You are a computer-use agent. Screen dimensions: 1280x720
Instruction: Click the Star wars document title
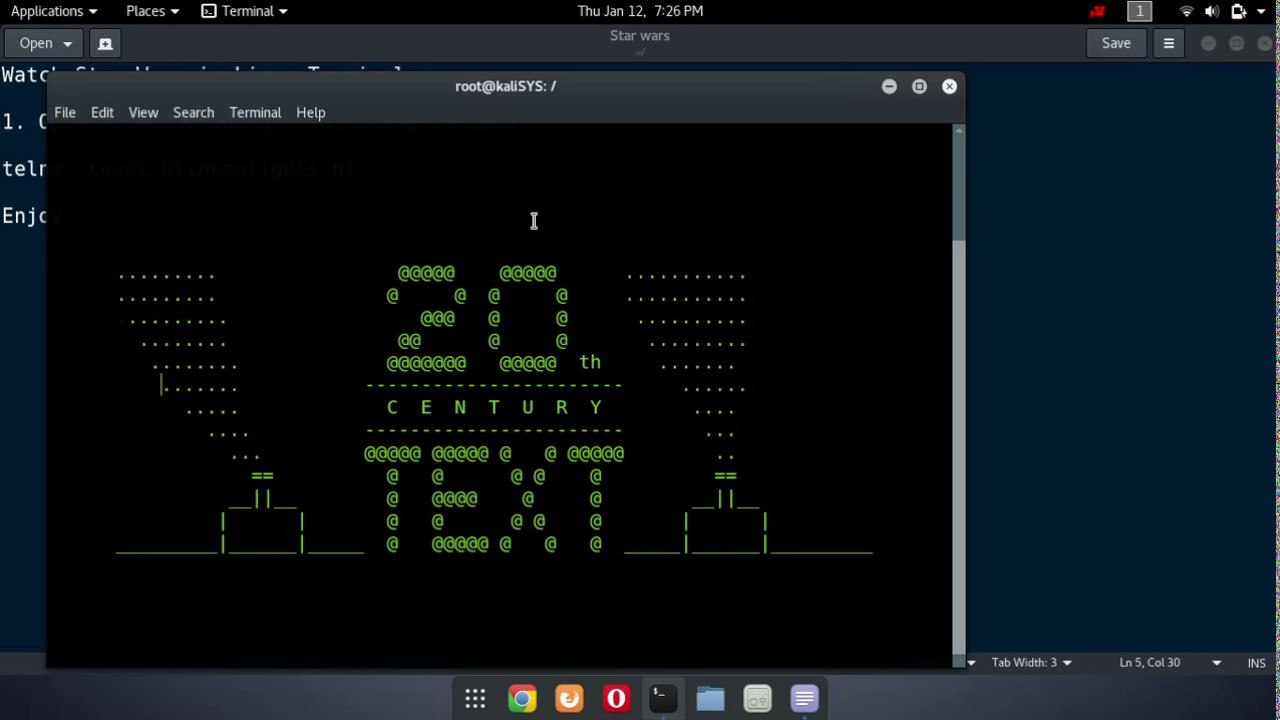coord(640,36)
